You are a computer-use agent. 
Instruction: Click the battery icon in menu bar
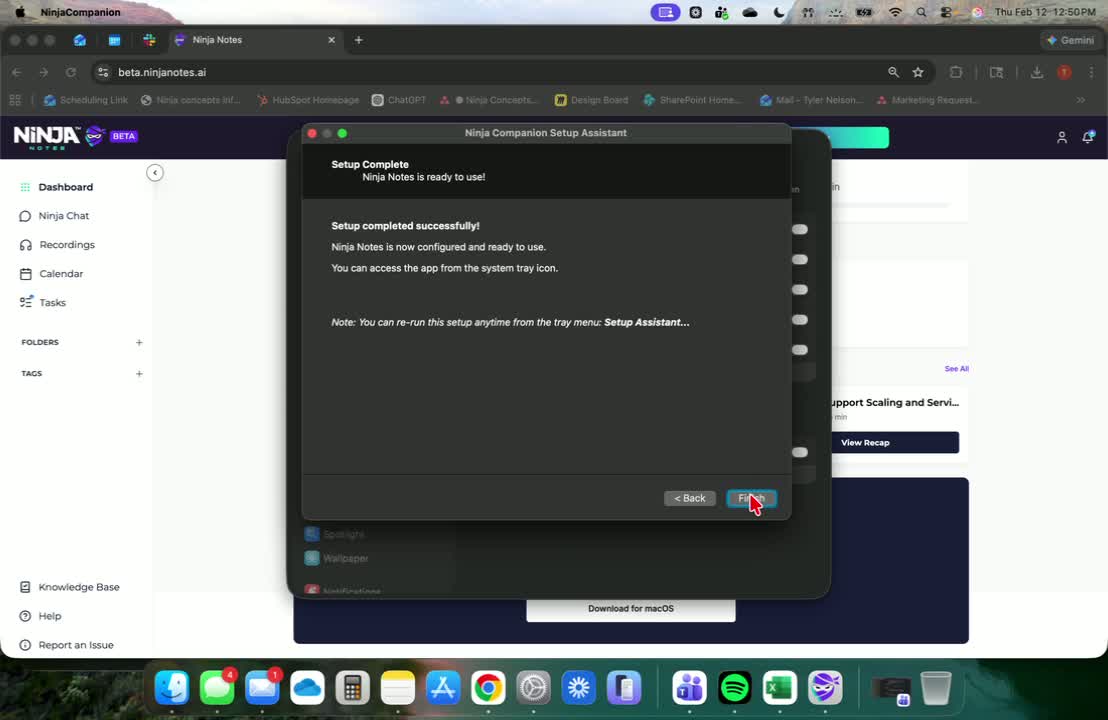coord(864,12)
